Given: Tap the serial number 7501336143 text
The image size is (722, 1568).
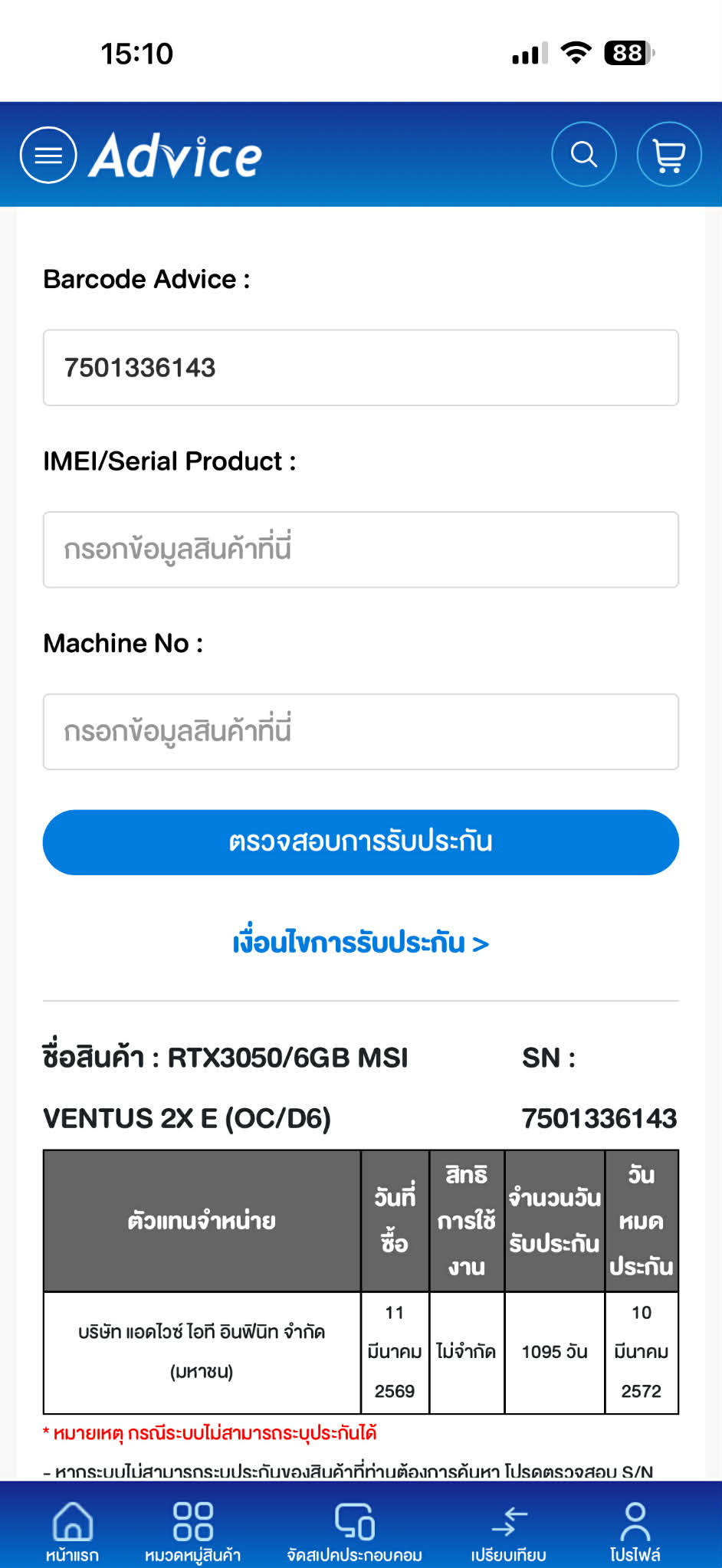Looking at the screenshot, I should 599,1119.
